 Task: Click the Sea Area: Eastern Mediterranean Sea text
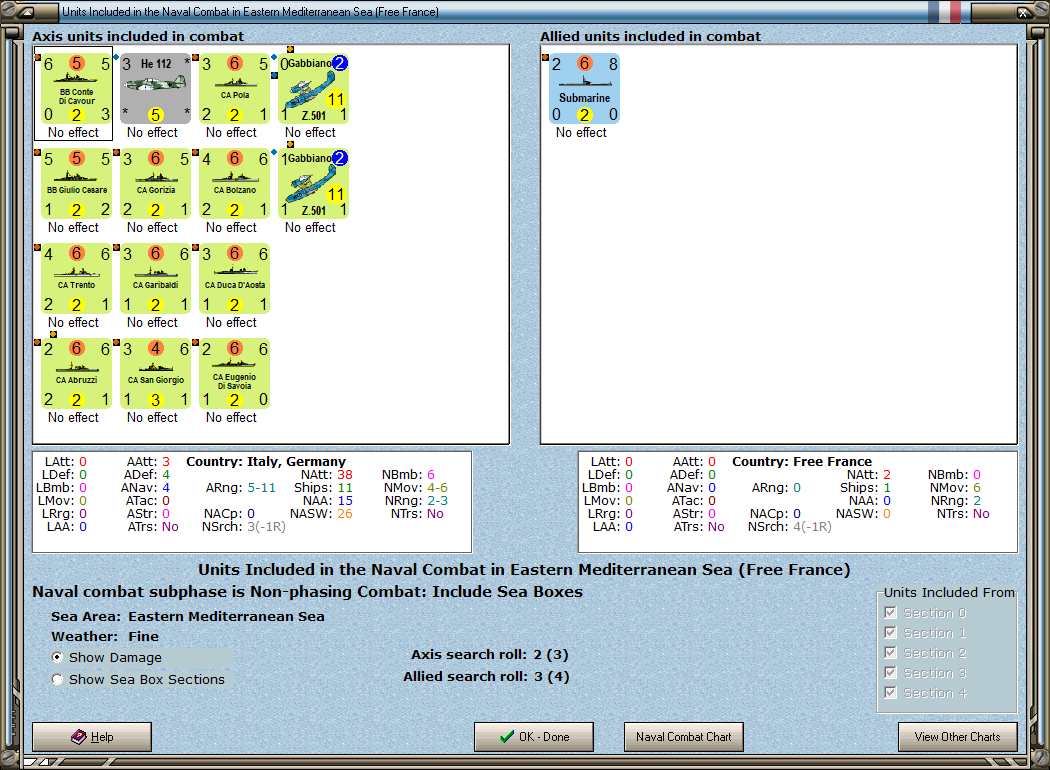pyautogui.click(x=188, y=616)
